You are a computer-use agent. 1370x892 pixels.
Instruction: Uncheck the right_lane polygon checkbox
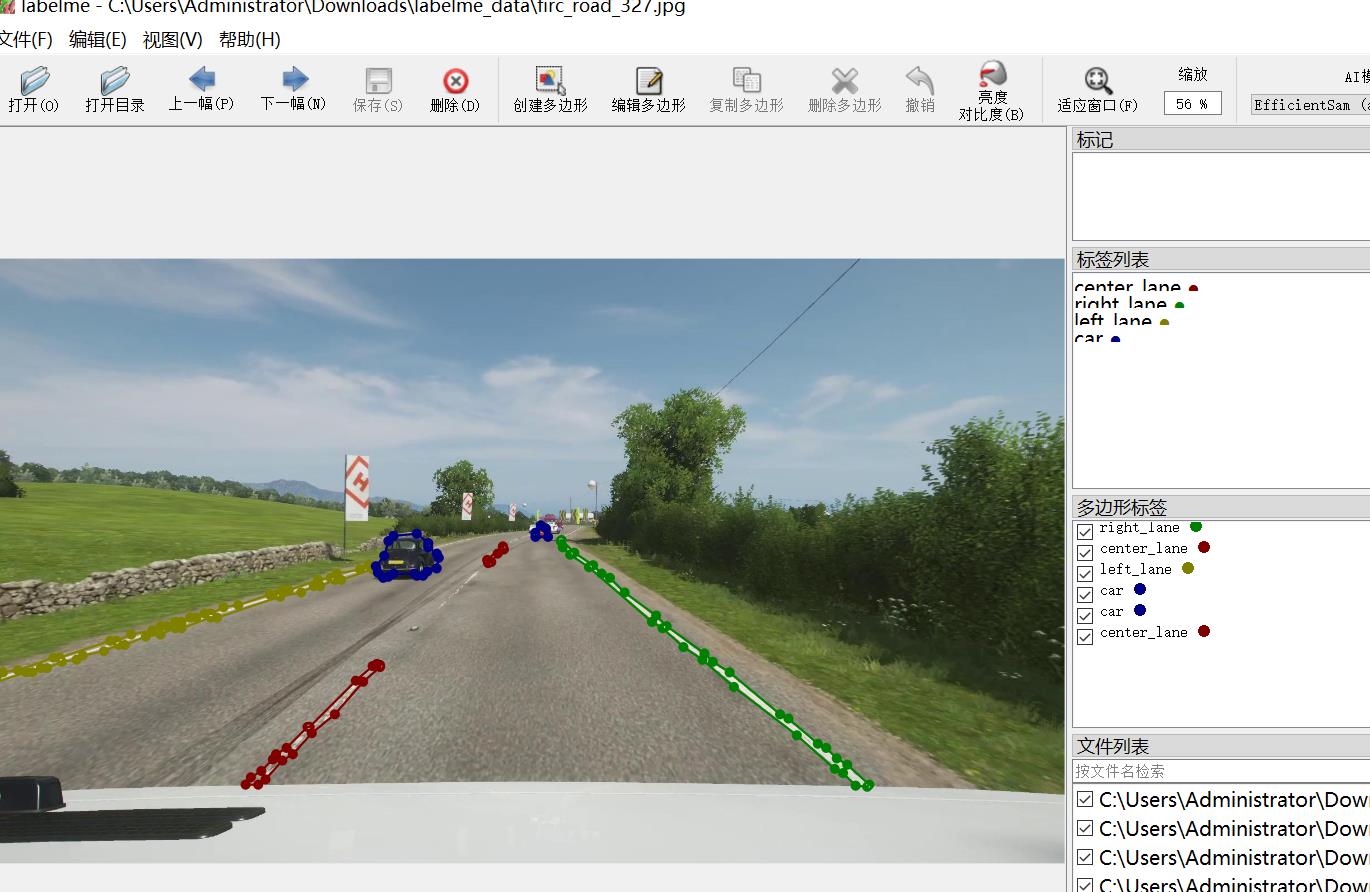[1085, 531]
